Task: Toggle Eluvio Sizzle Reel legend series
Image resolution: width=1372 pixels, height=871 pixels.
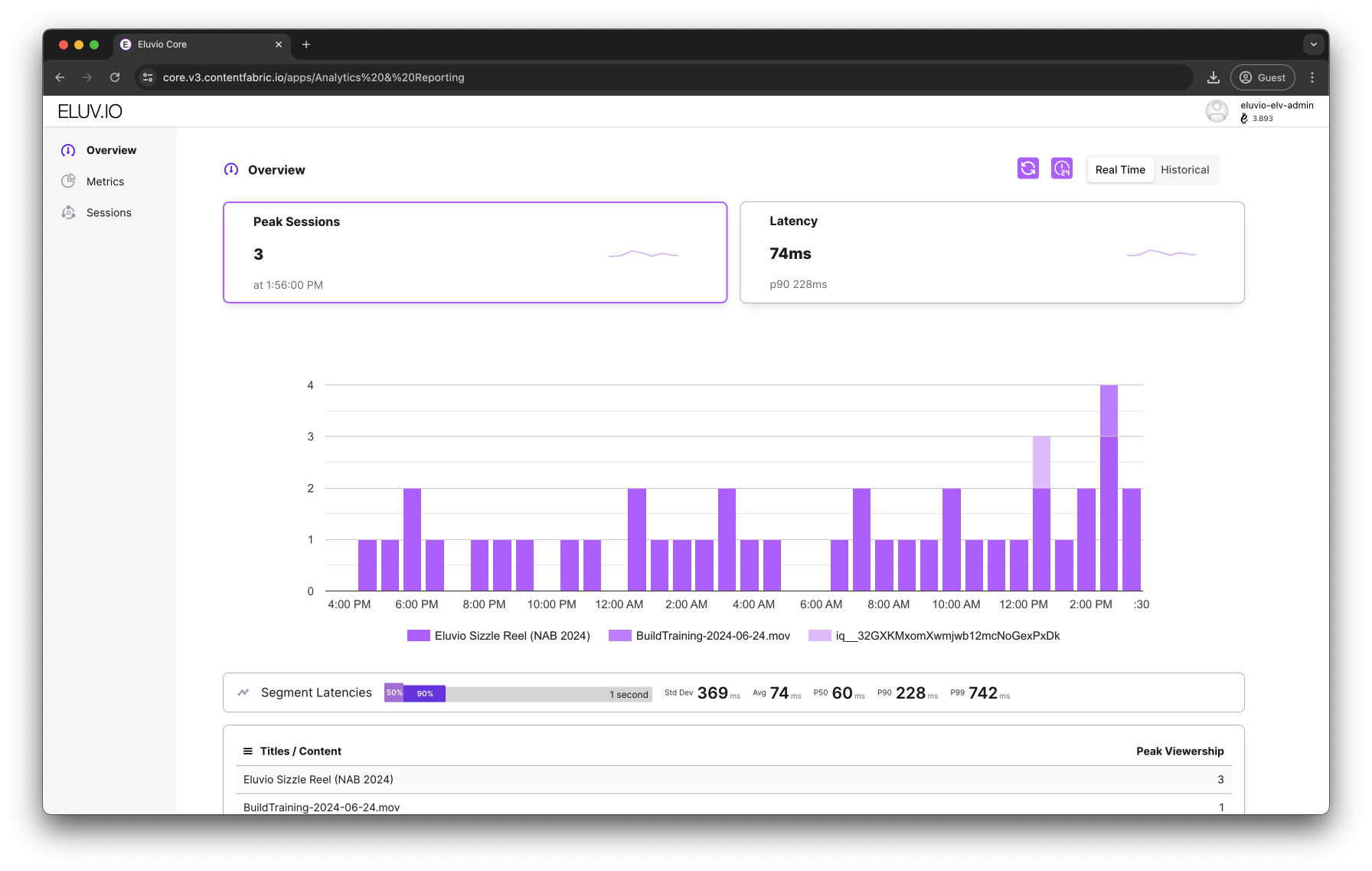Action: pos(498,636)
